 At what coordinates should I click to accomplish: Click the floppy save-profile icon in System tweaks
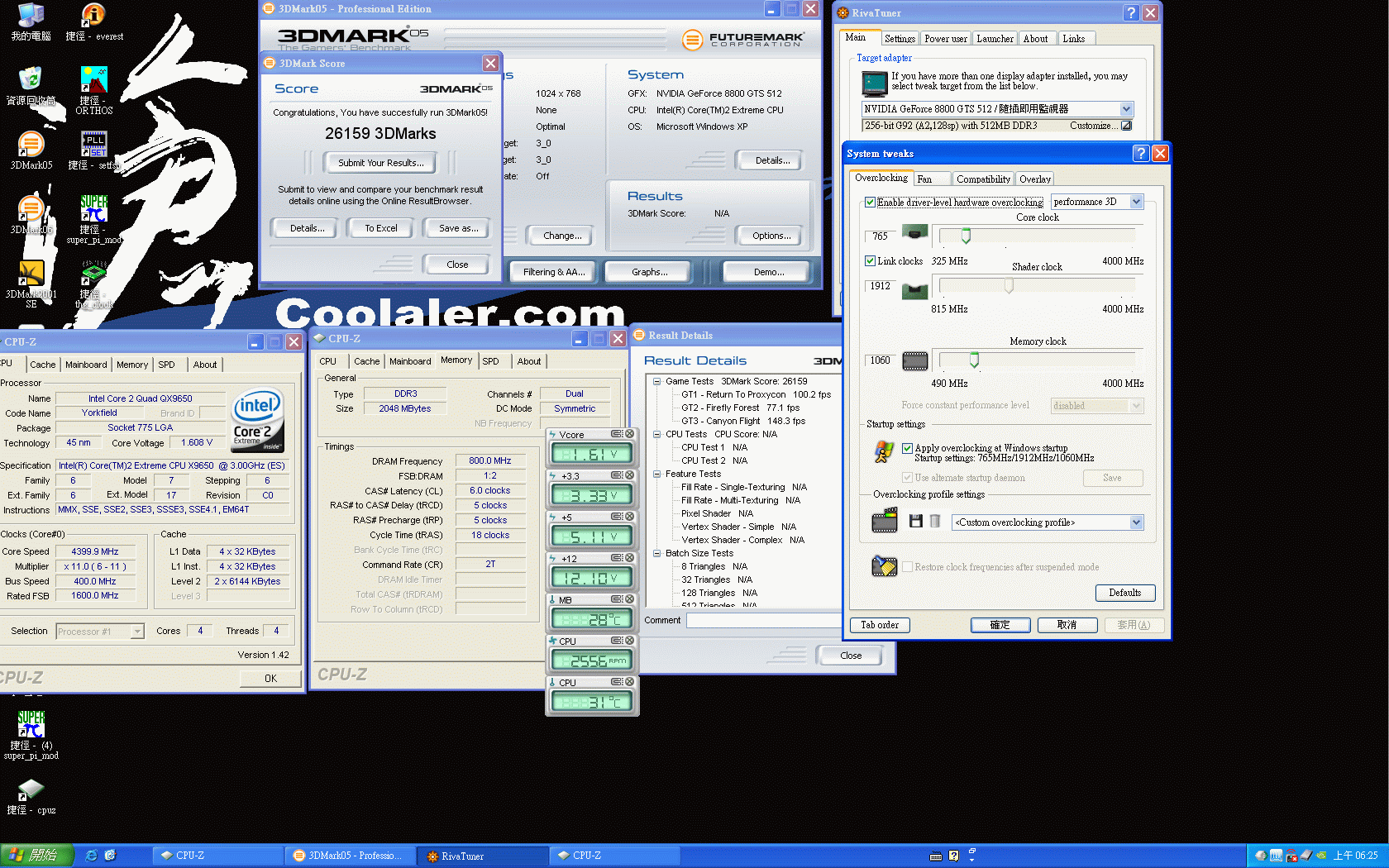(x=915, y=521)
